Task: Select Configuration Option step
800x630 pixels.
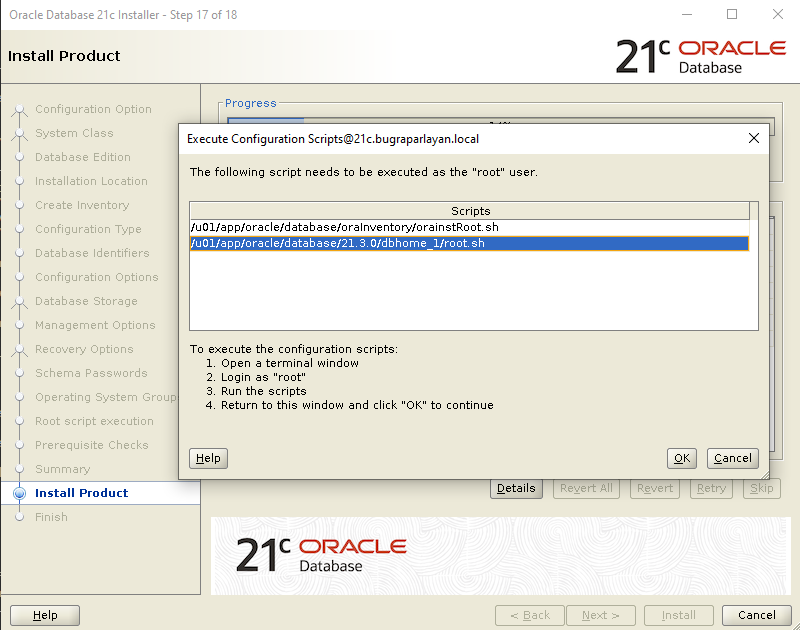Action: (x=93, y=109)
